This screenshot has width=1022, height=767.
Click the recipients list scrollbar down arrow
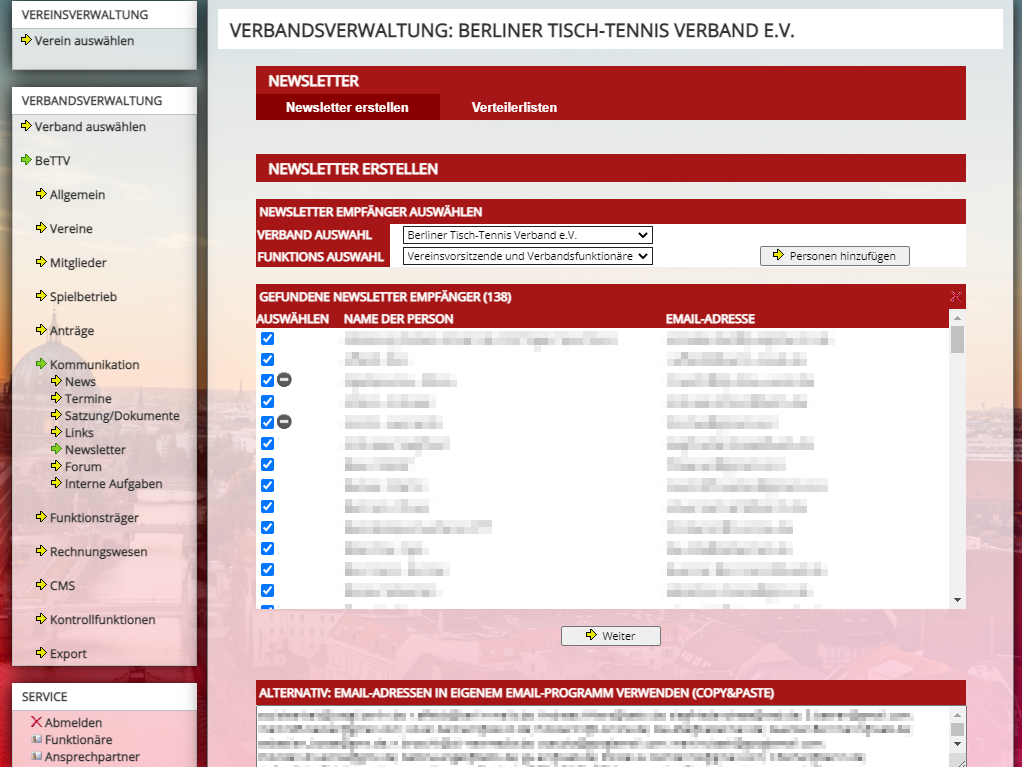coord(957,600)
